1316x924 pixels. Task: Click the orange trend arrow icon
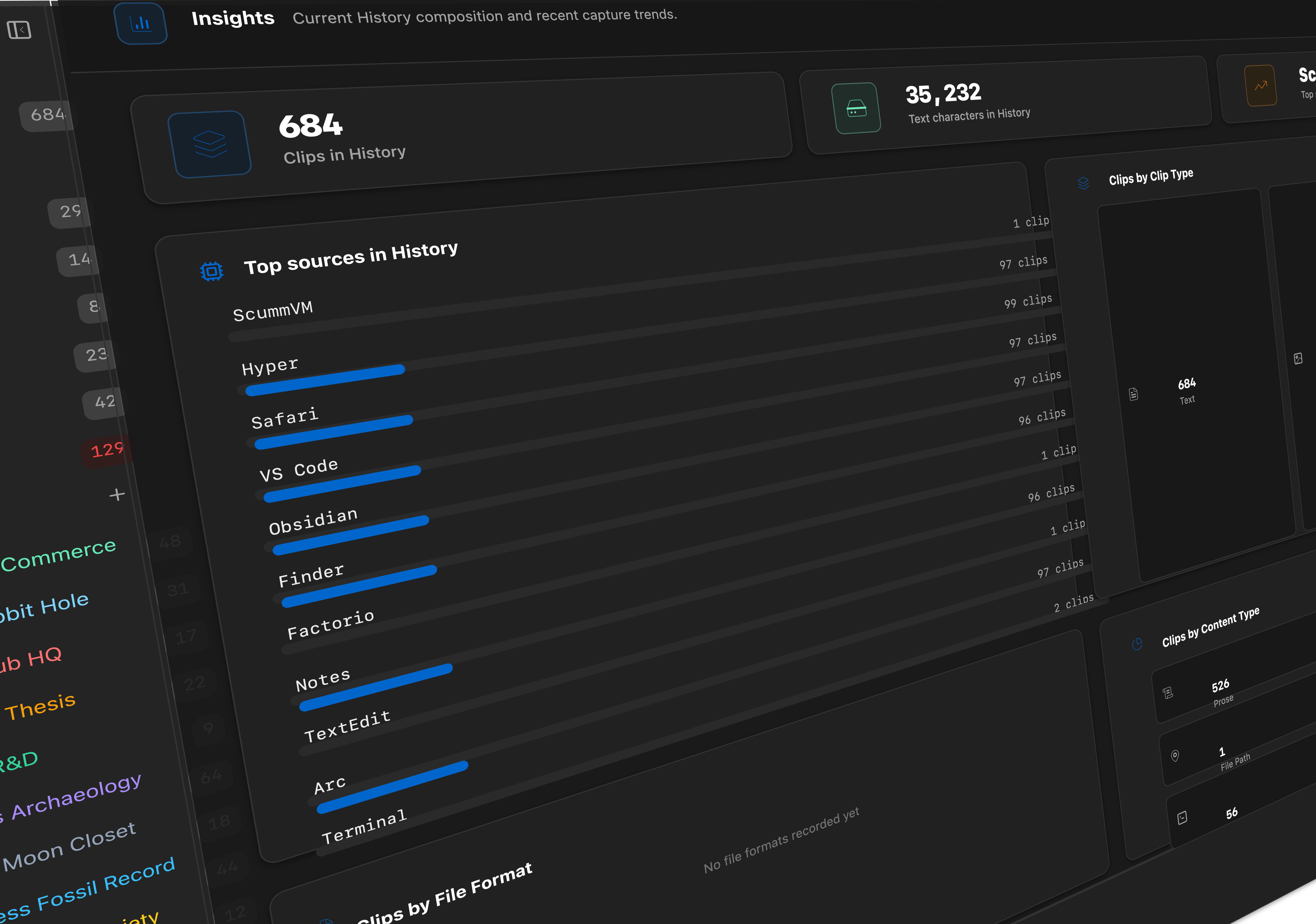click(1260, 85)
